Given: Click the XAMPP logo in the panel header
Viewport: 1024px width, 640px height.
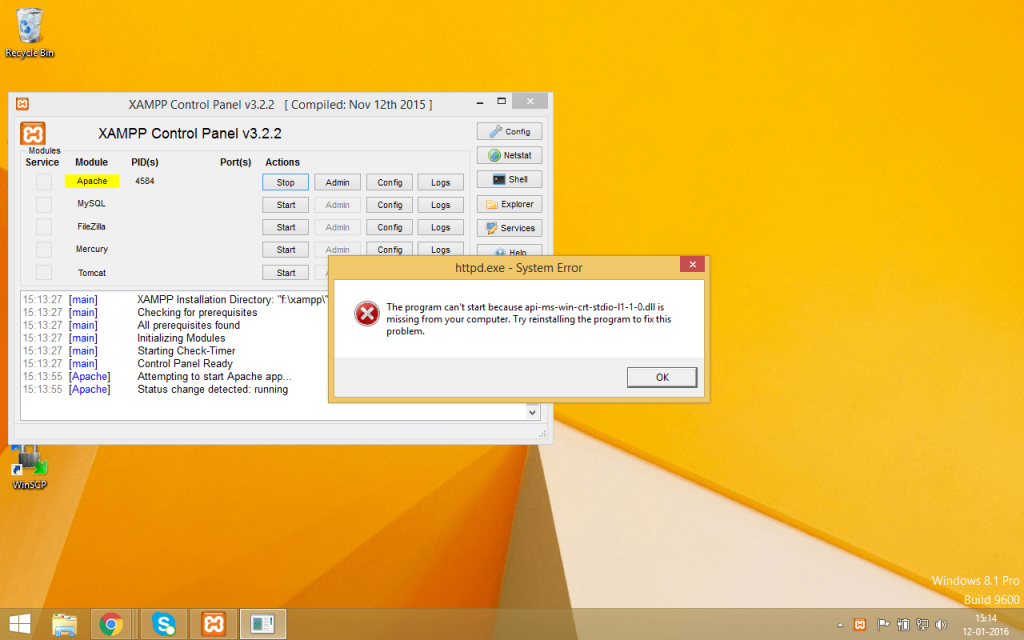Looking at the screenshot, I should pyautogui.click(x=33, y=133).
